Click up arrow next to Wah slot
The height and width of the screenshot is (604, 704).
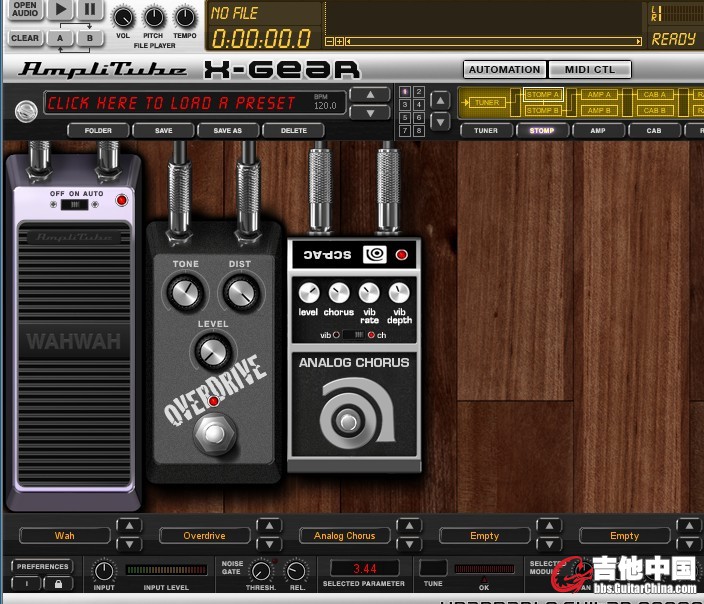pos(129,525)
